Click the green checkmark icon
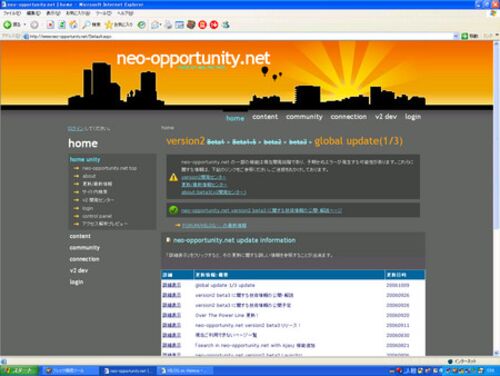The image size is (500, 376). coord(173,210)
